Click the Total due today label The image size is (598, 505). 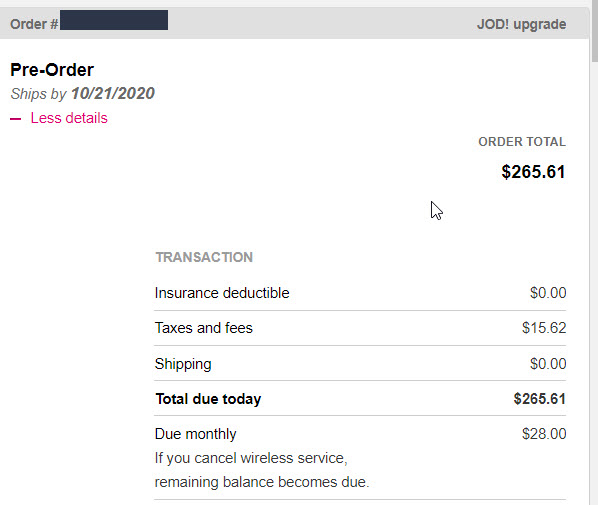pyautogui.click(x=208, y=399)
